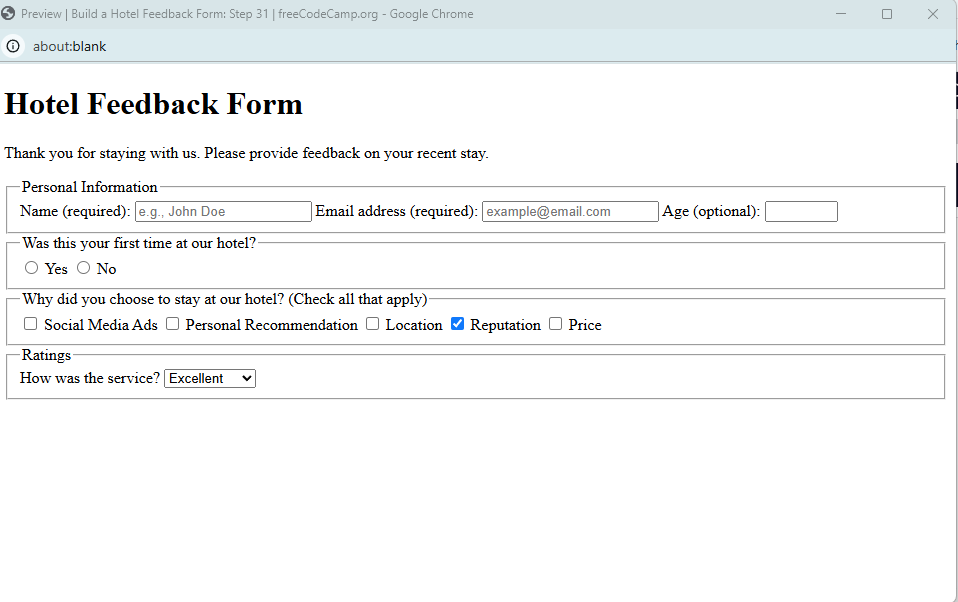This screenshot has width=958, height=602.
Task: Click the about:blank address bar text
Action: coord(70,46)
